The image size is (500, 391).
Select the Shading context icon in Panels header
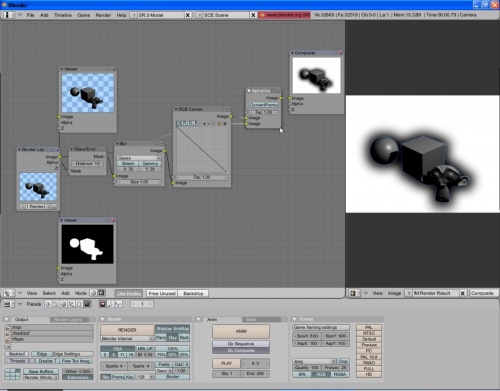(63, 304)
